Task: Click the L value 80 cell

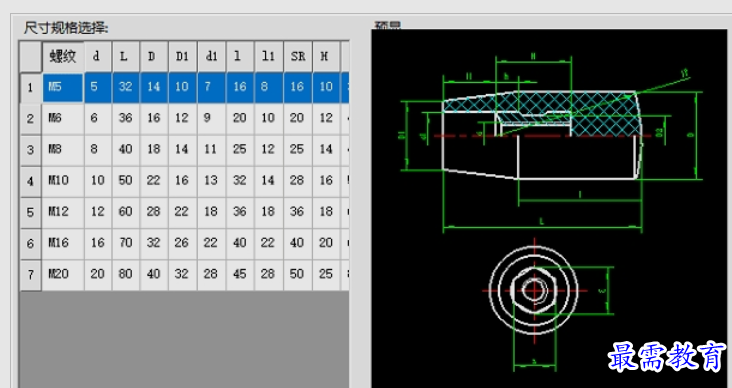Action: click(x=126, y=274)
